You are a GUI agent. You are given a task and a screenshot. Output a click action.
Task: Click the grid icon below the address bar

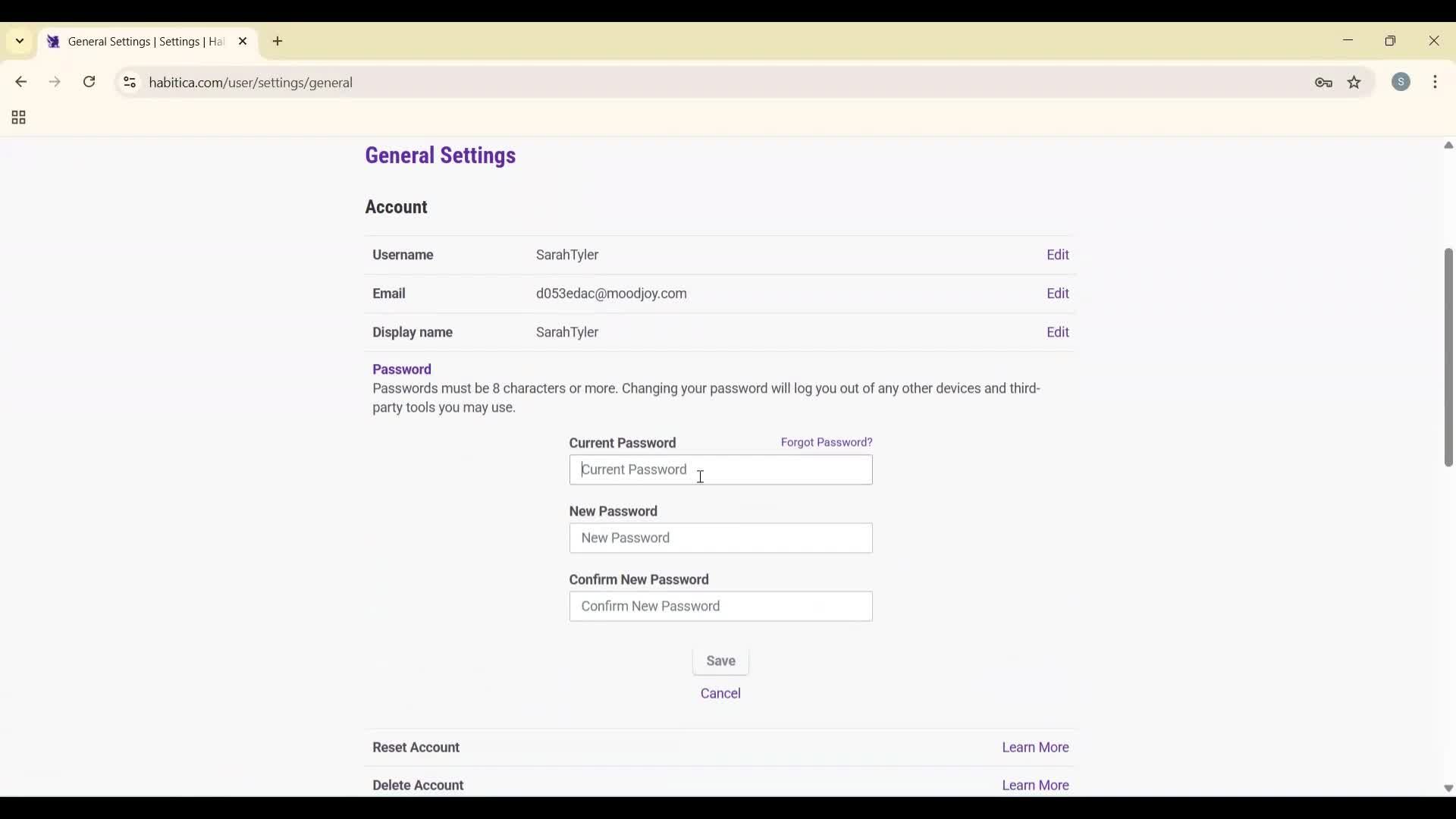[x=17, y=118]
